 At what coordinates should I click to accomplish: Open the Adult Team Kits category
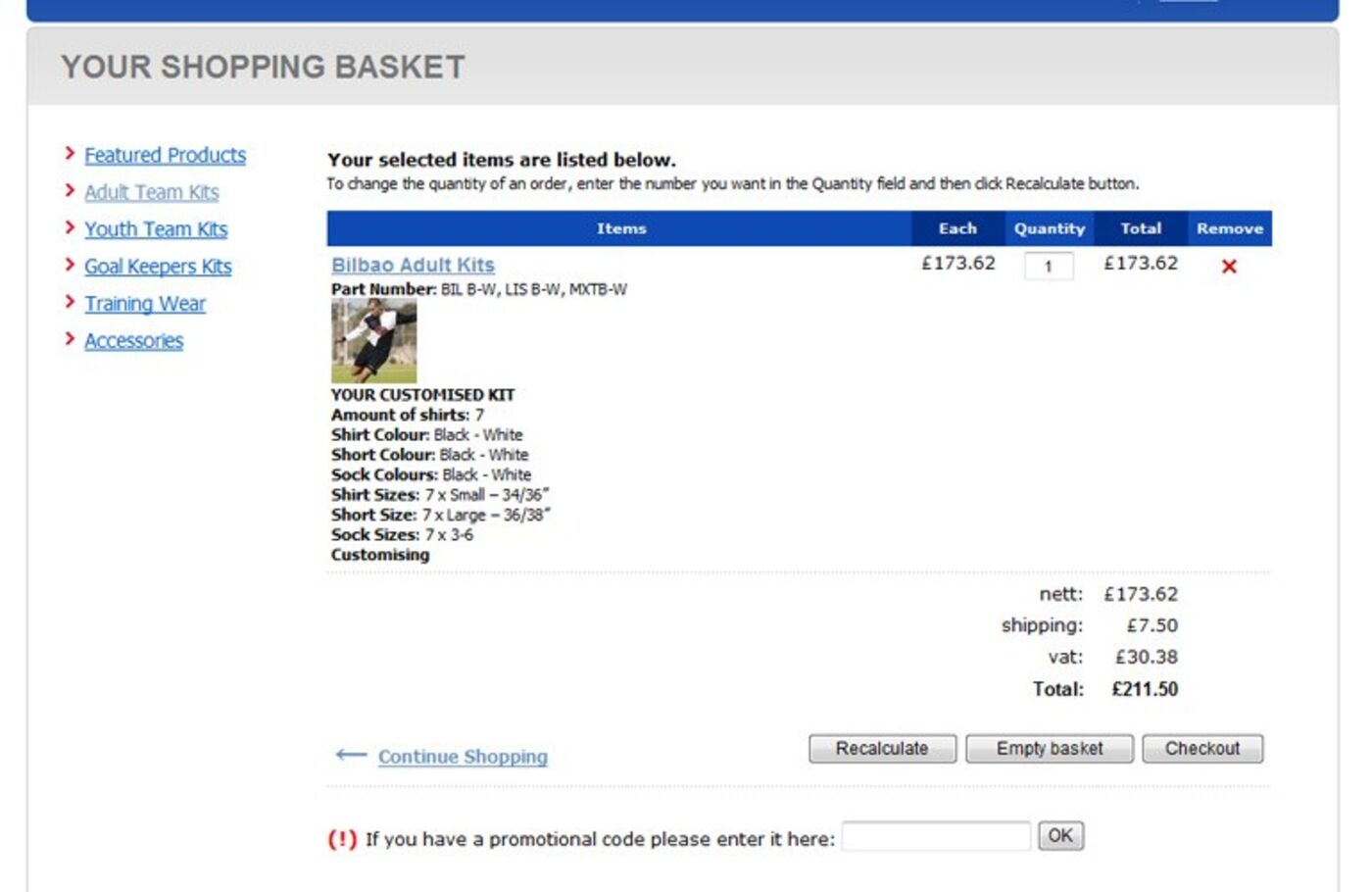point(152,192)
